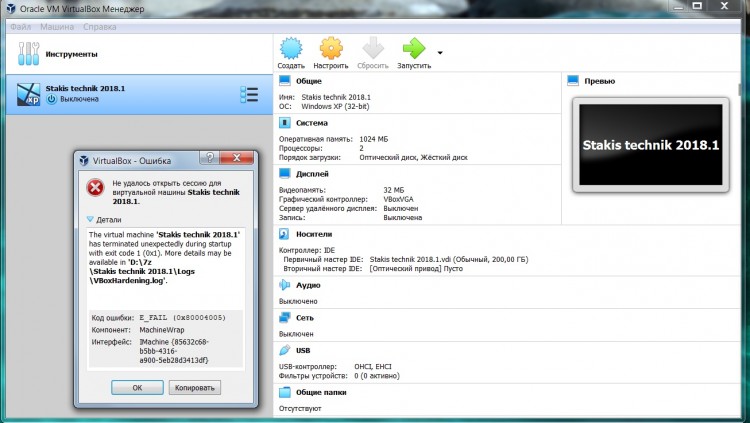Screen dimensions: 750x423
Task: Click the Копировать button
Action: 194,387
